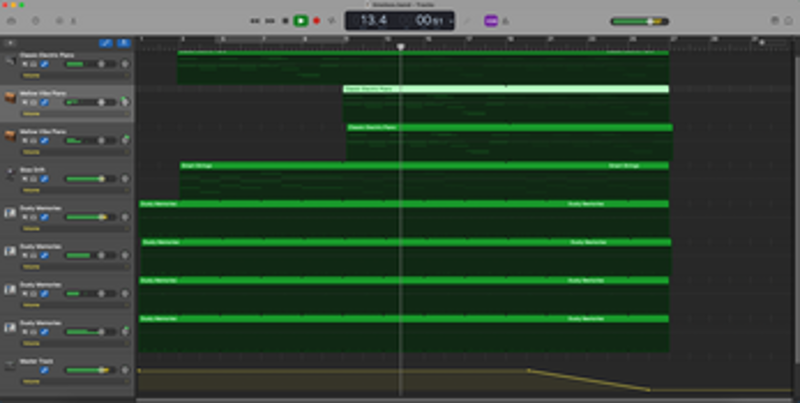The height and width of the screenshot is (403, 800).
Task: Click the Master Track pan knob
Action: [x=124, y=370]
